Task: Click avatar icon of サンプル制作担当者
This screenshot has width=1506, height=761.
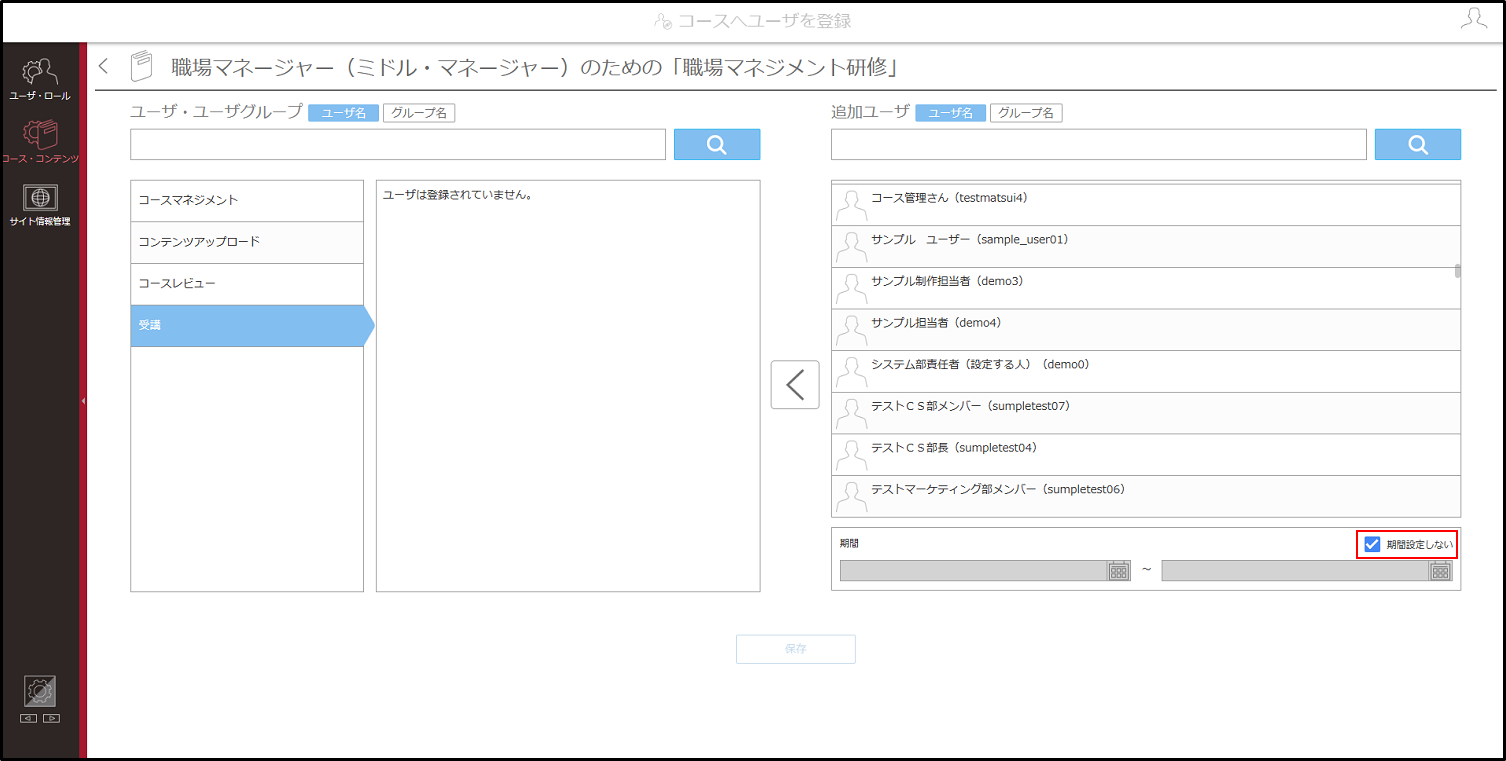Action: coord(851,290)
